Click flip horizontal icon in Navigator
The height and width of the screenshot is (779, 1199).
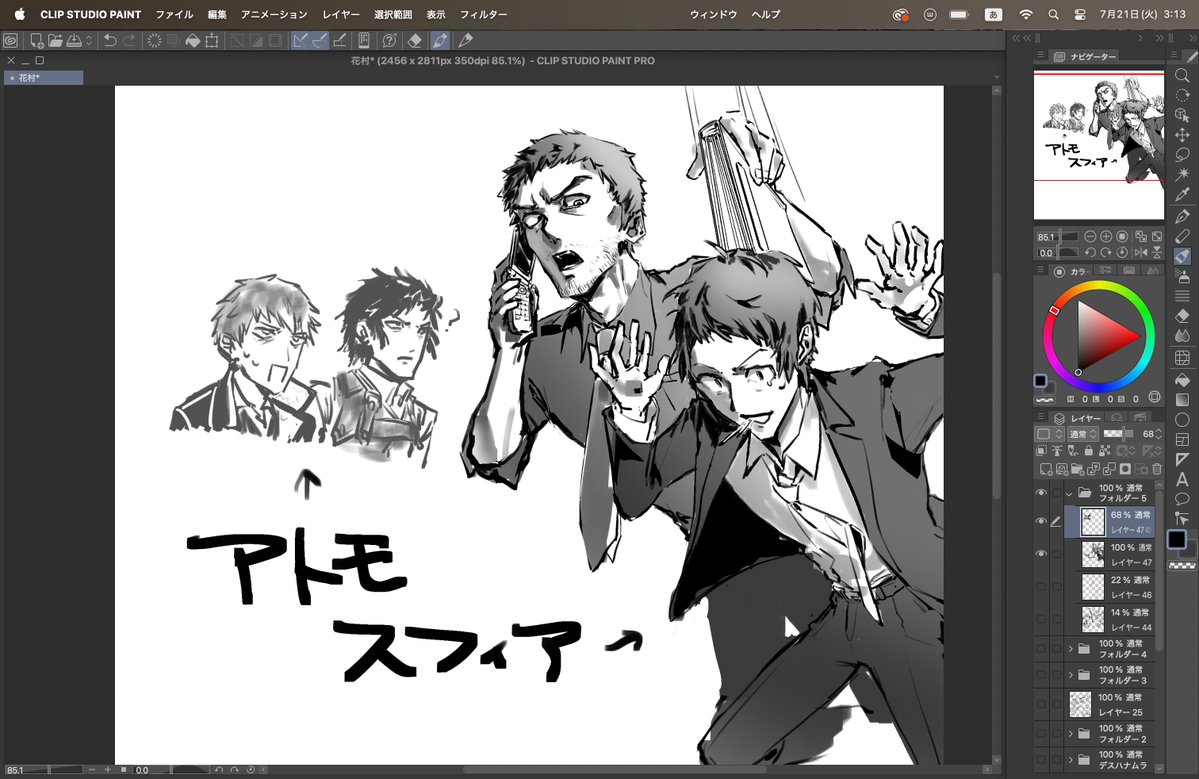pos(1141,252)
